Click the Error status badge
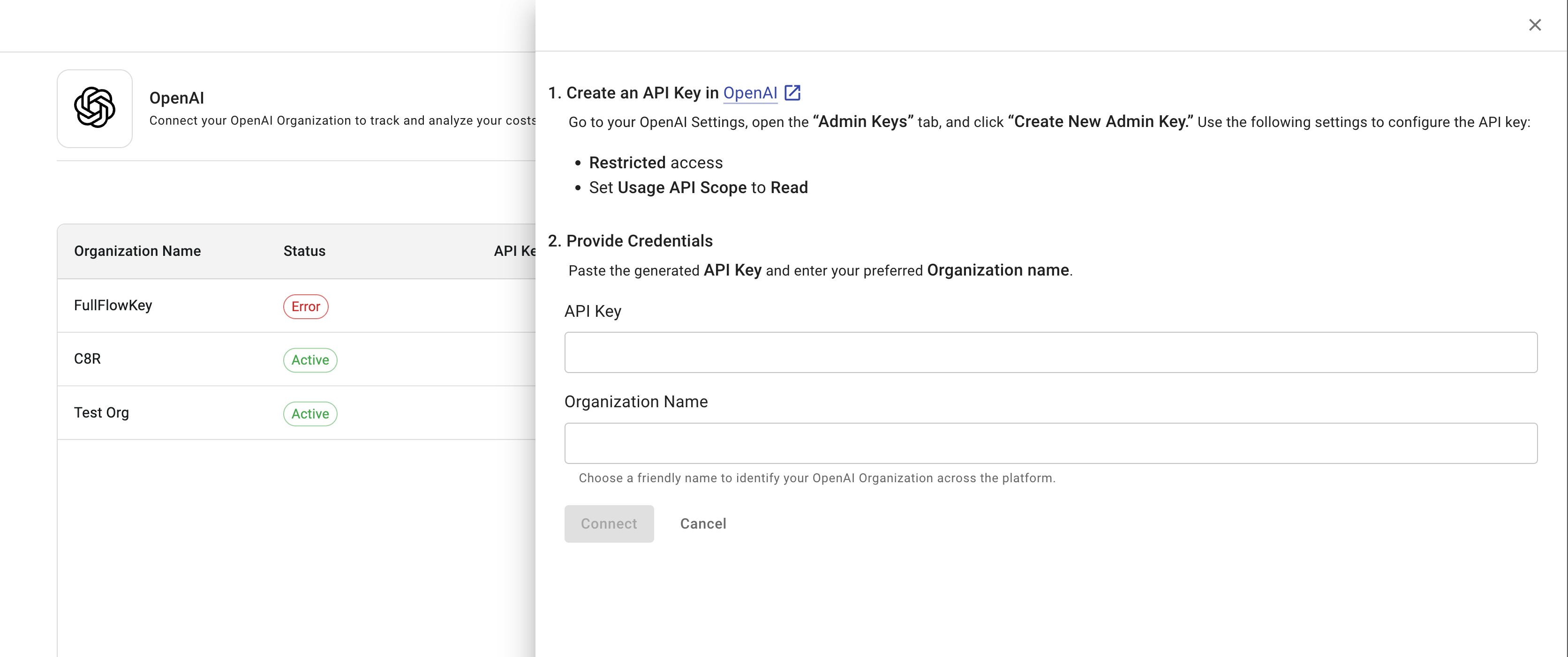Image resolution: width=1568 pixels, height=657 pixels. [x=306, y=306]
